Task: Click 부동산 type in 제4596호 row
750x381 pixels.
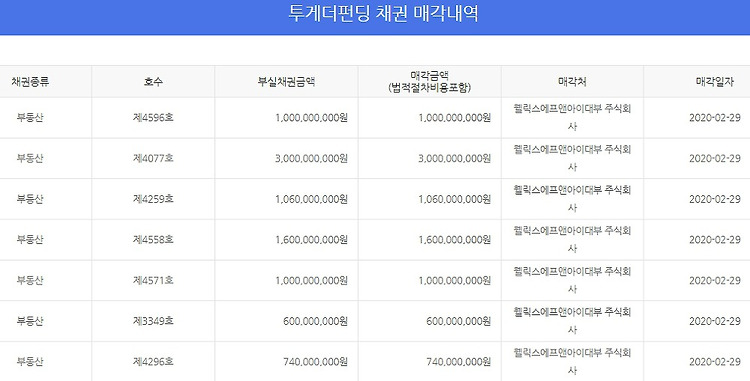Action: click(x=30, y=118)
